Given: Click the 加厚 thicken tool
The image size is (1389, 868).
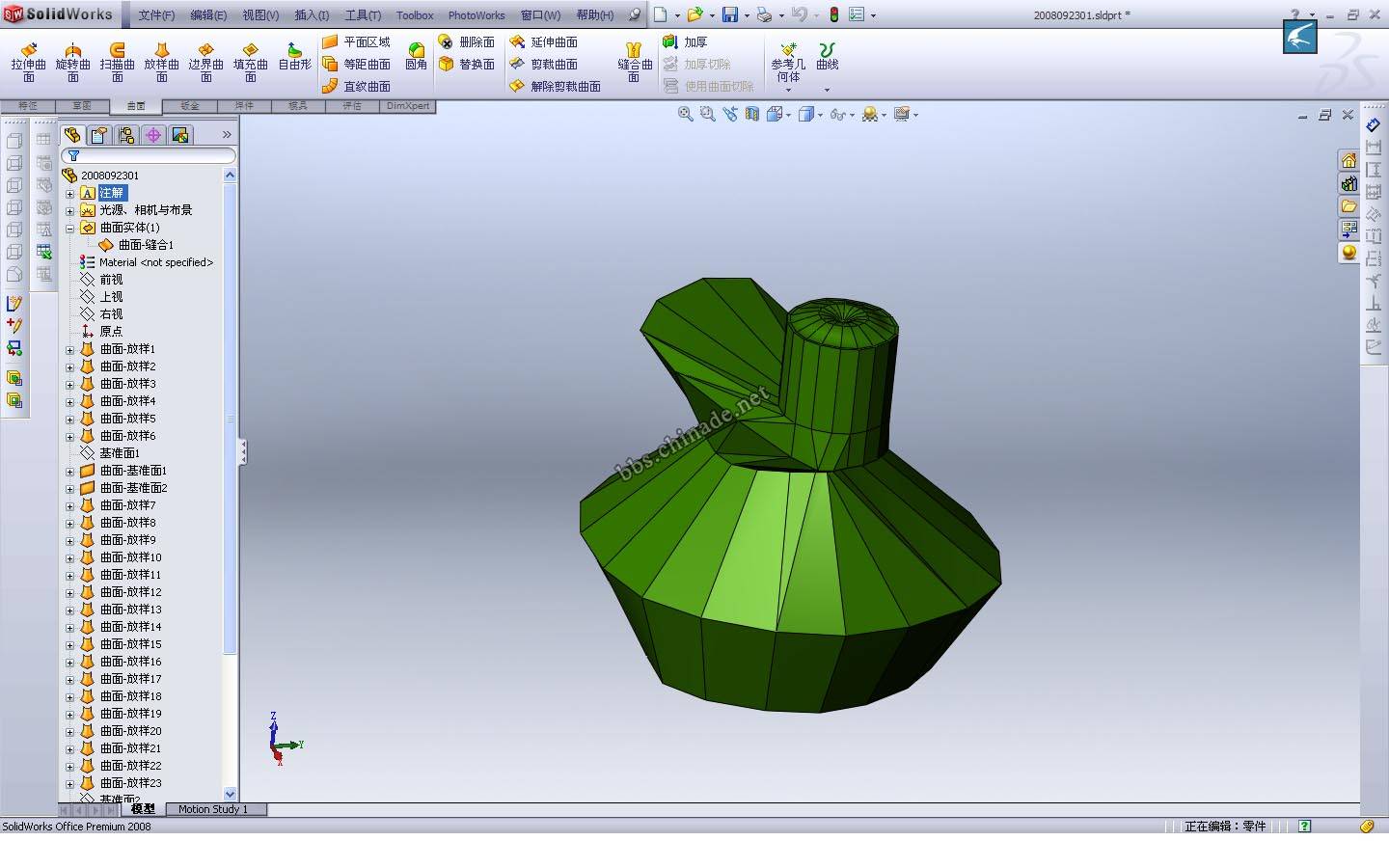Looking at the screenshot, I should (x=685, y=42).
